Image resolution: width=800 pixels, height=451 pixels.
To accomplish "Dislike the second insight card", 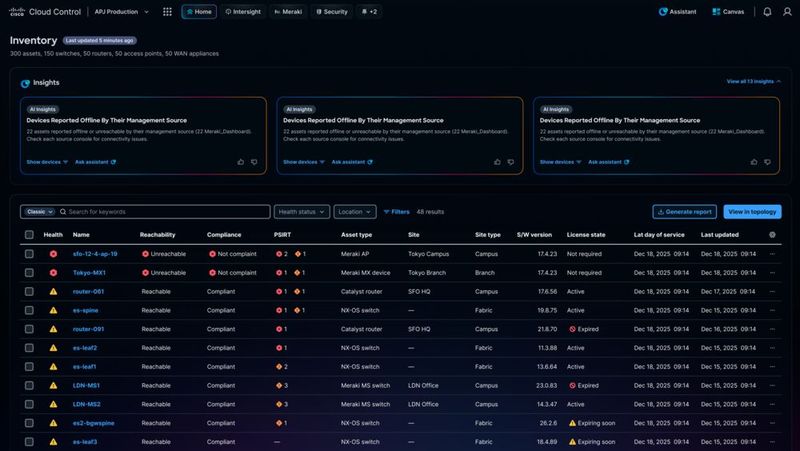I will 511,162.
